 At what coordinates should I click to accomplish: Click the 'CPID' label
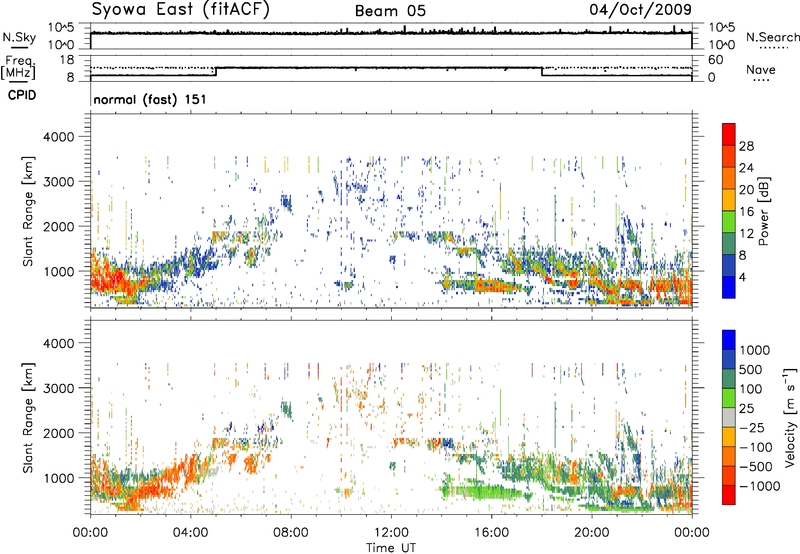click(x=22, y=95)
